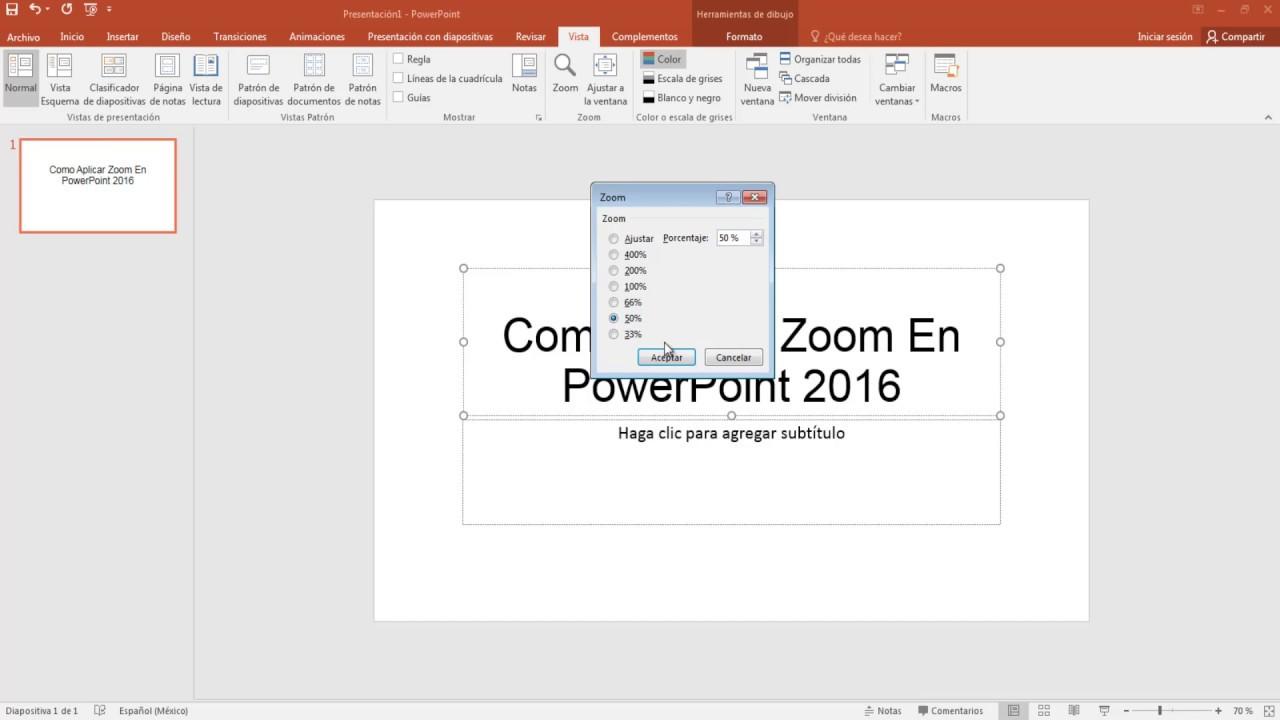Switch to Vista Esquema outline view
The width and height of the screenshot is (1280, 720).
(60, 79)
